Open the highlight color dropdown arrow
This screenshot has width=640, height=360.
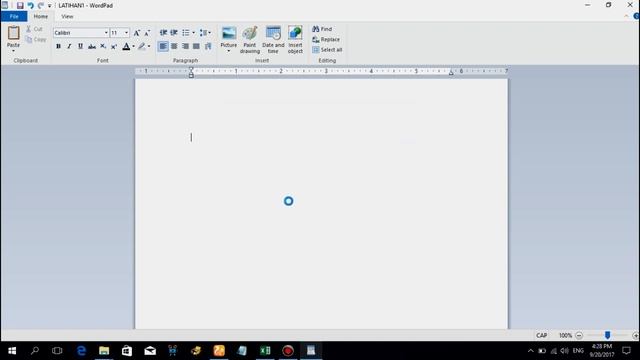click(149, 47)
